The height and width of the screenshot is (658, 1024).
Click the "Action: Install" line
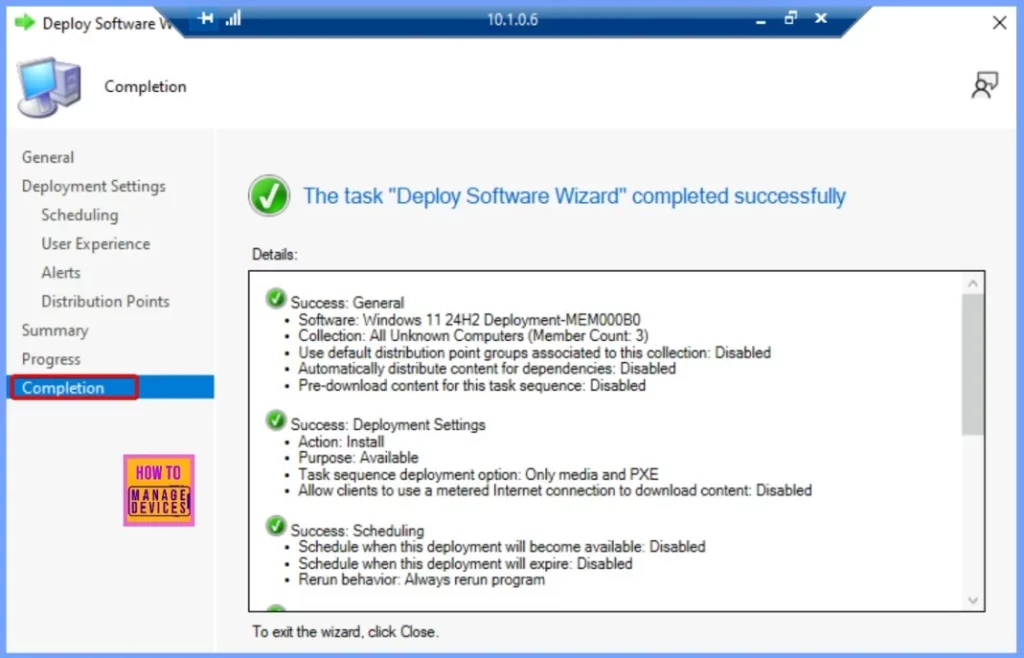(341, 442)
